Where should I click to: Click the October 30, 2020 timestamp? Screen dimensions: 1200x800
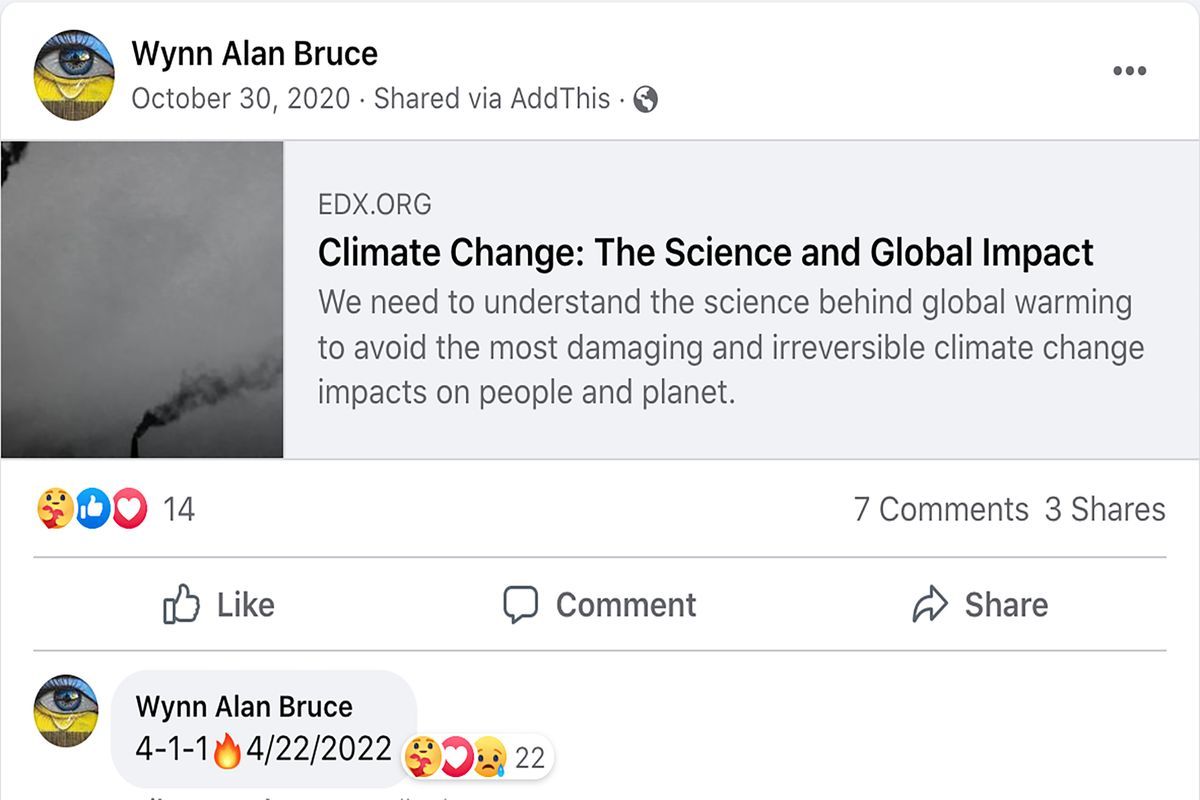click(x=241, y=99)
